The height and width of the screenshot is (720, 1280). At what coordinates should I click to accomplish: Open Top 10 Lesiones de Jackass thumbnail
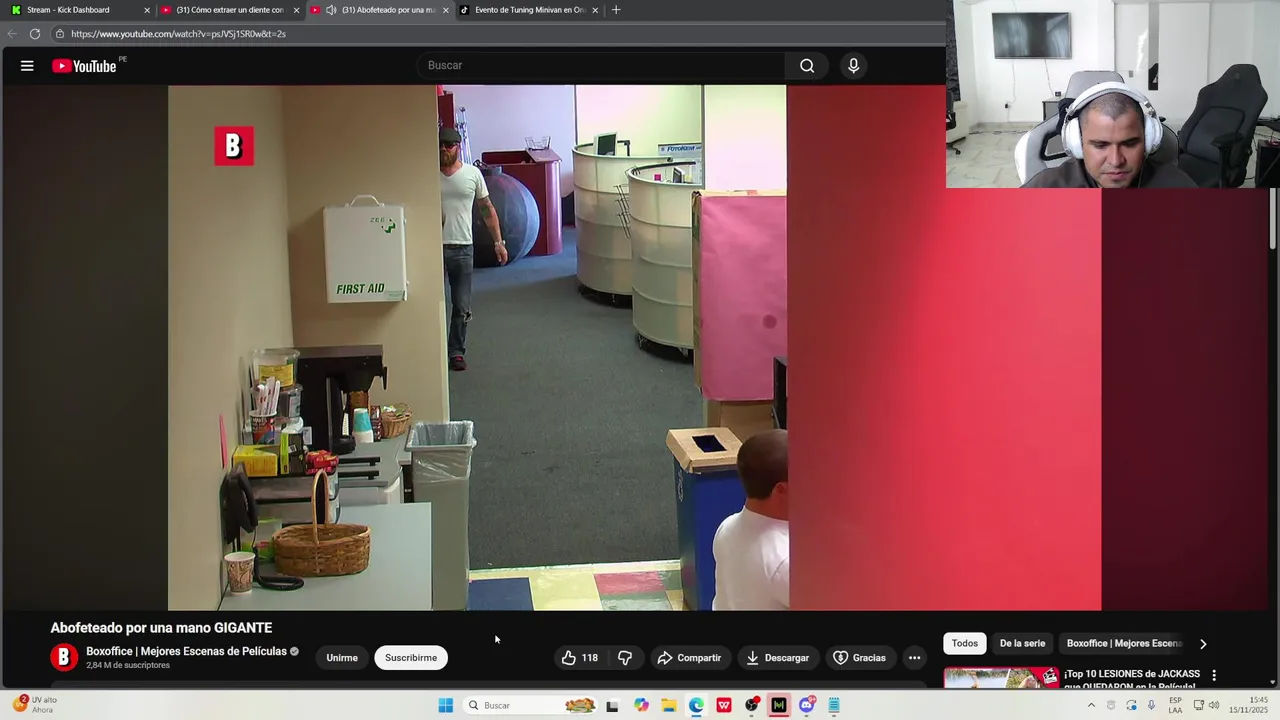[1002, 678]
